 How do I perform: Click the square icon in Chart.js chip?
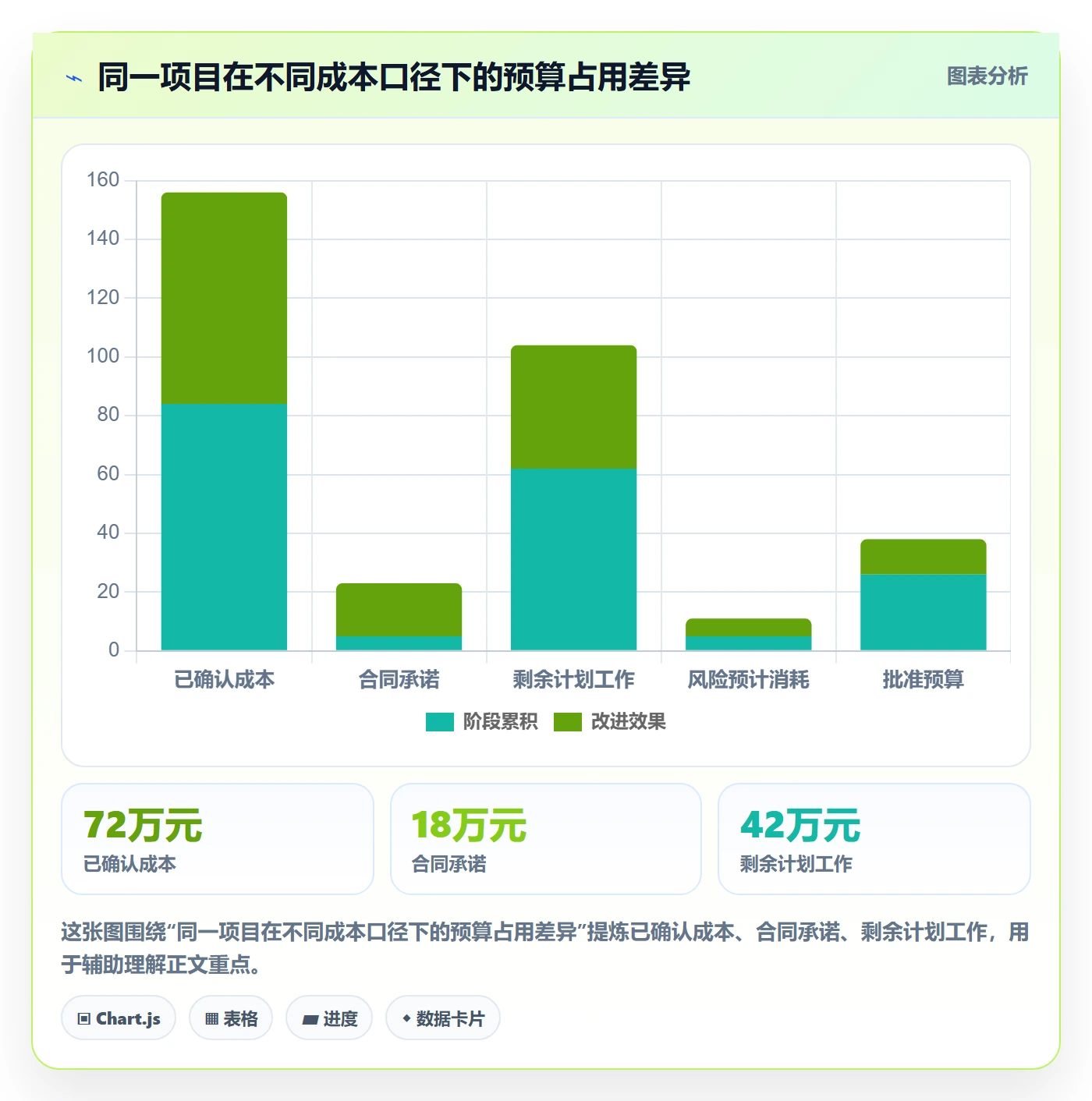84,1019
